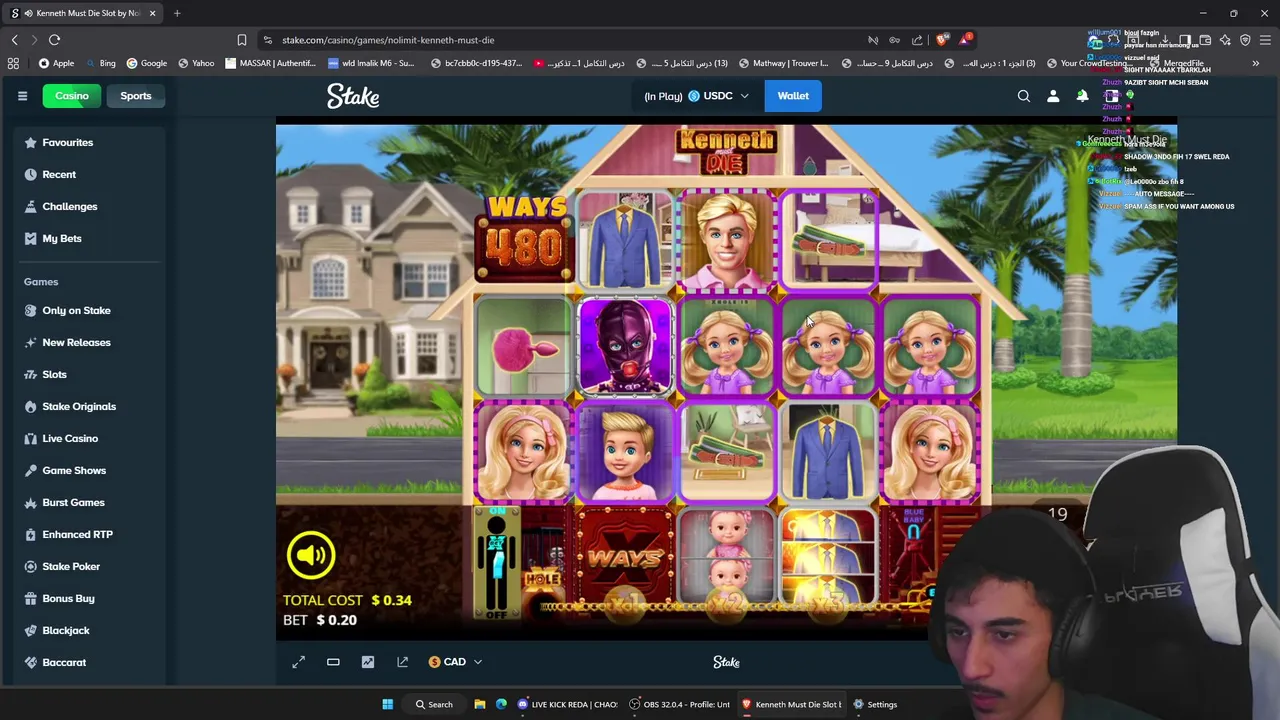1280x720 pixels.
Task: Switch to the Sports tab
Action: (136, 96)
